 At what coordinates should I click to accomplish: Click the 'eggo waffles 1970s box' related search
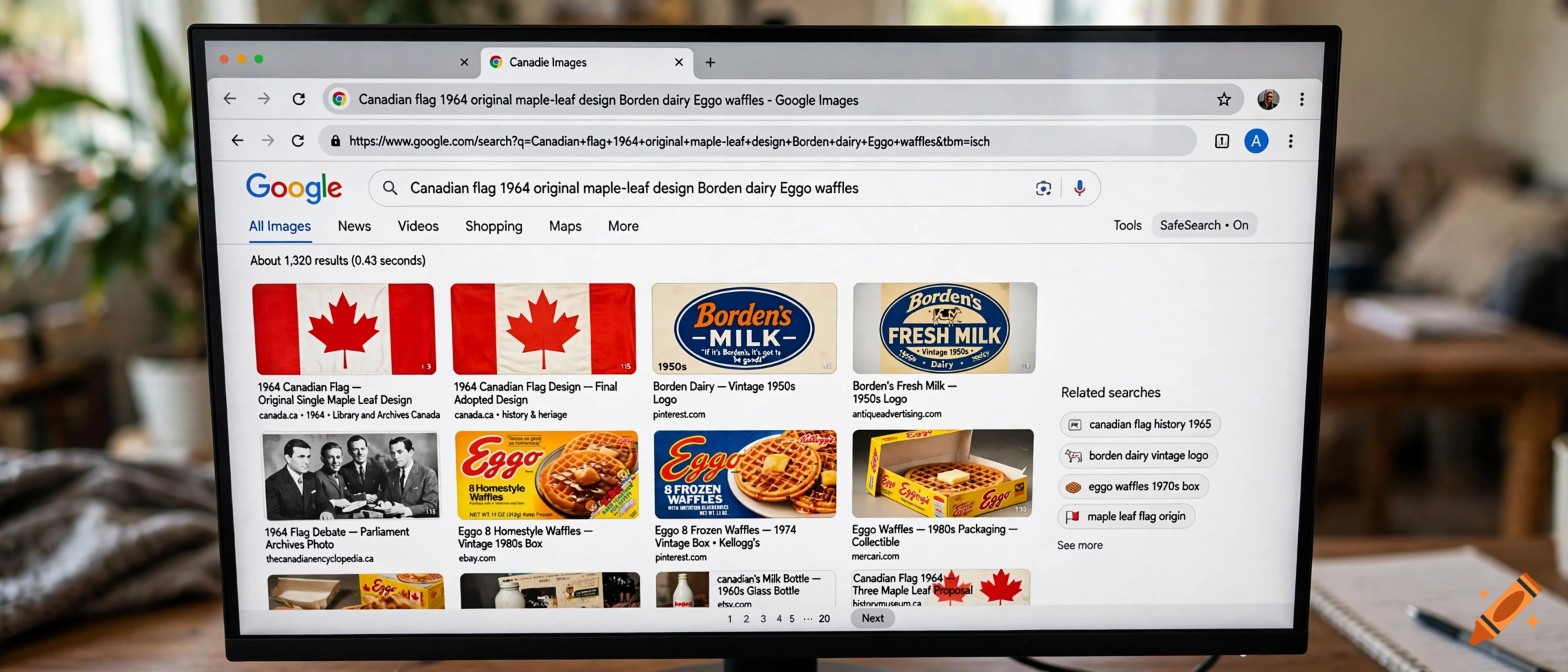point(1133,487)
